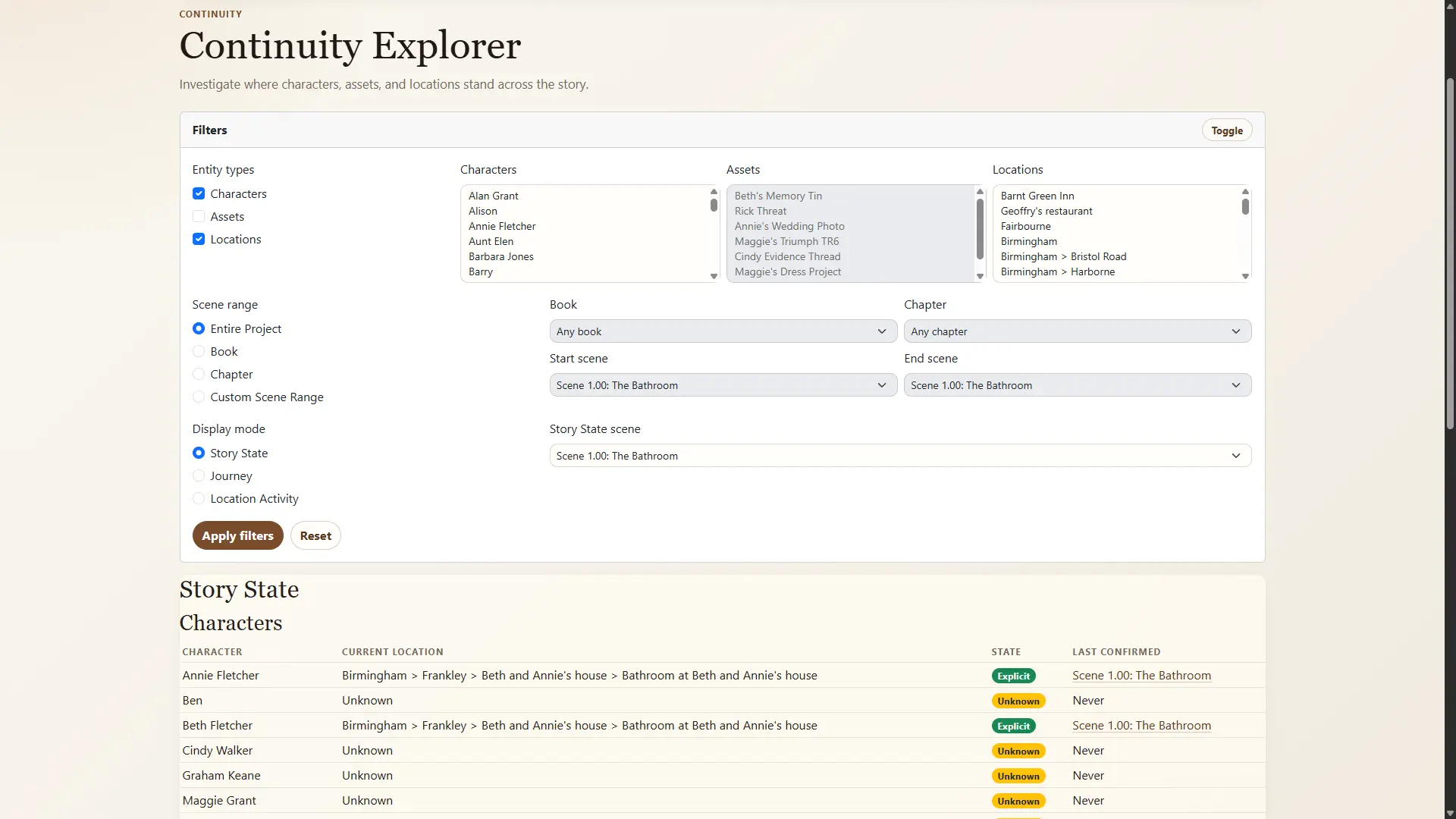Viewport: 1456px width, 819px height.
Task: Click the Reset button
Action: (x=315, y=535)
